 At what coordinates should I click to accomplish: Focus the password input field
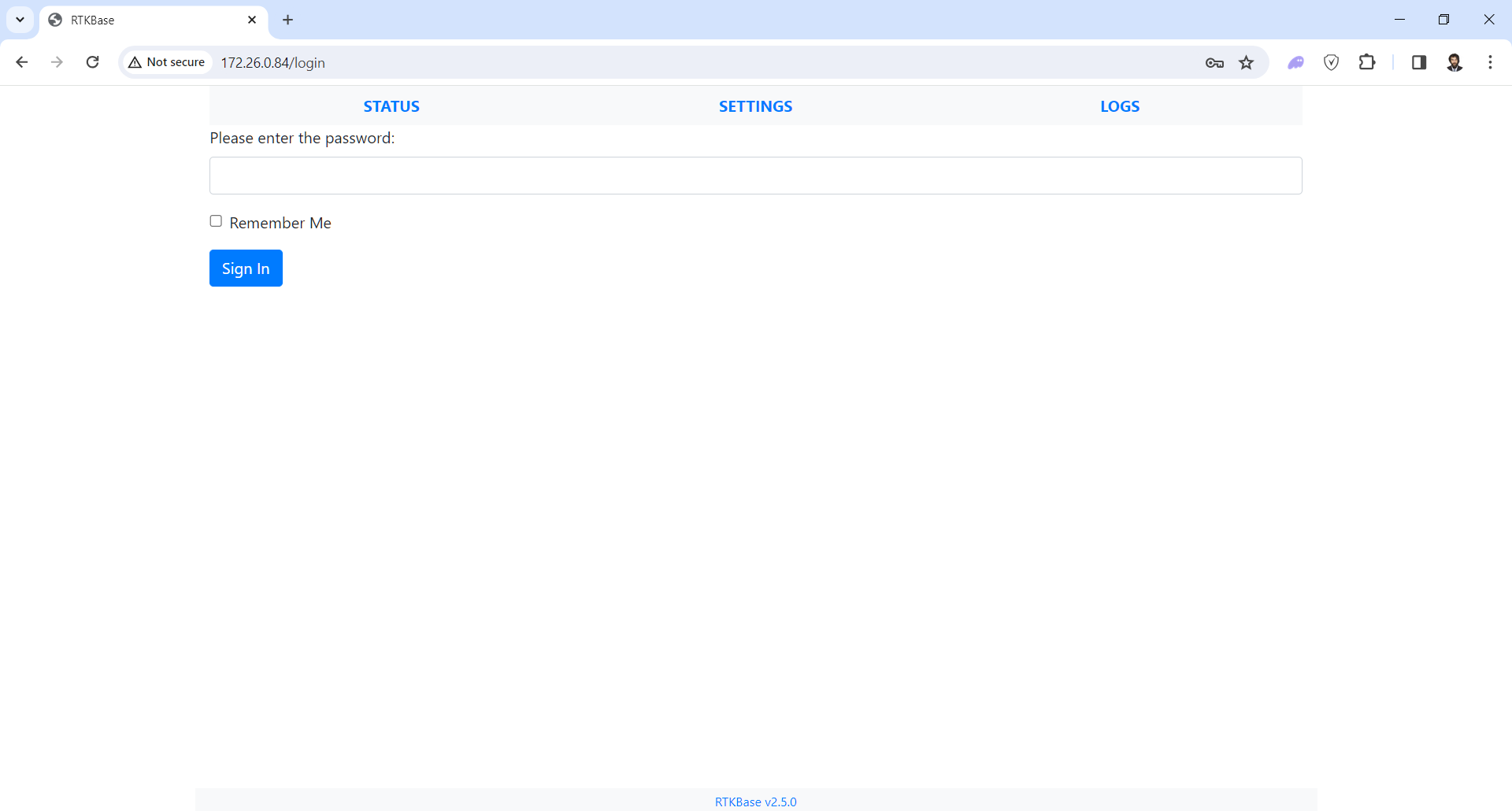coord(756,176)
